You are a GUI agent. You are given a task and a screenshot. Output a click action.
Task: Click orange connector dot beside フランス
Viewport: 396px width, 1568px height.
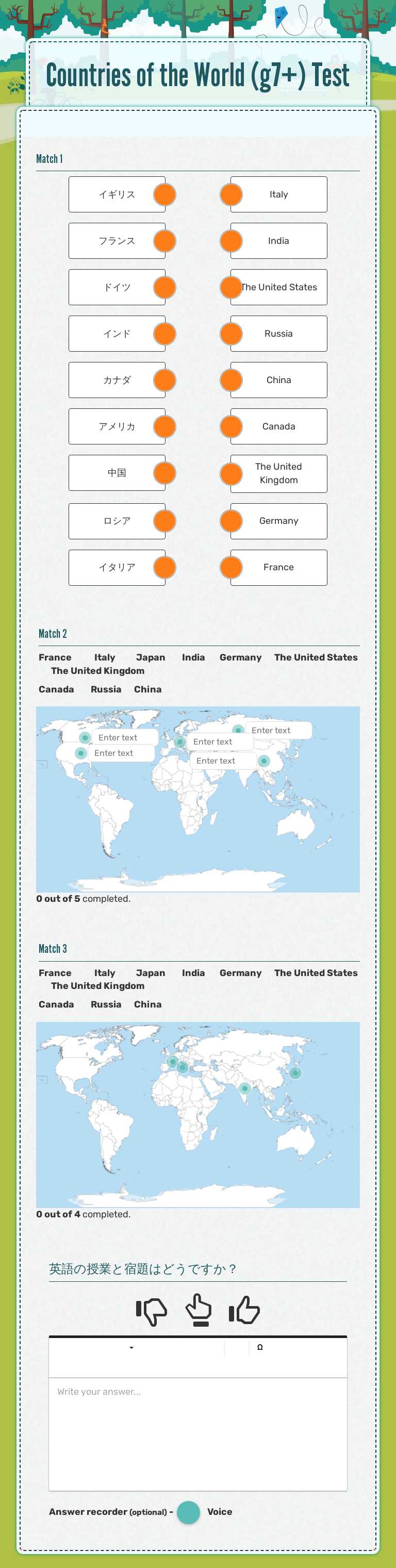pos(164,241)
